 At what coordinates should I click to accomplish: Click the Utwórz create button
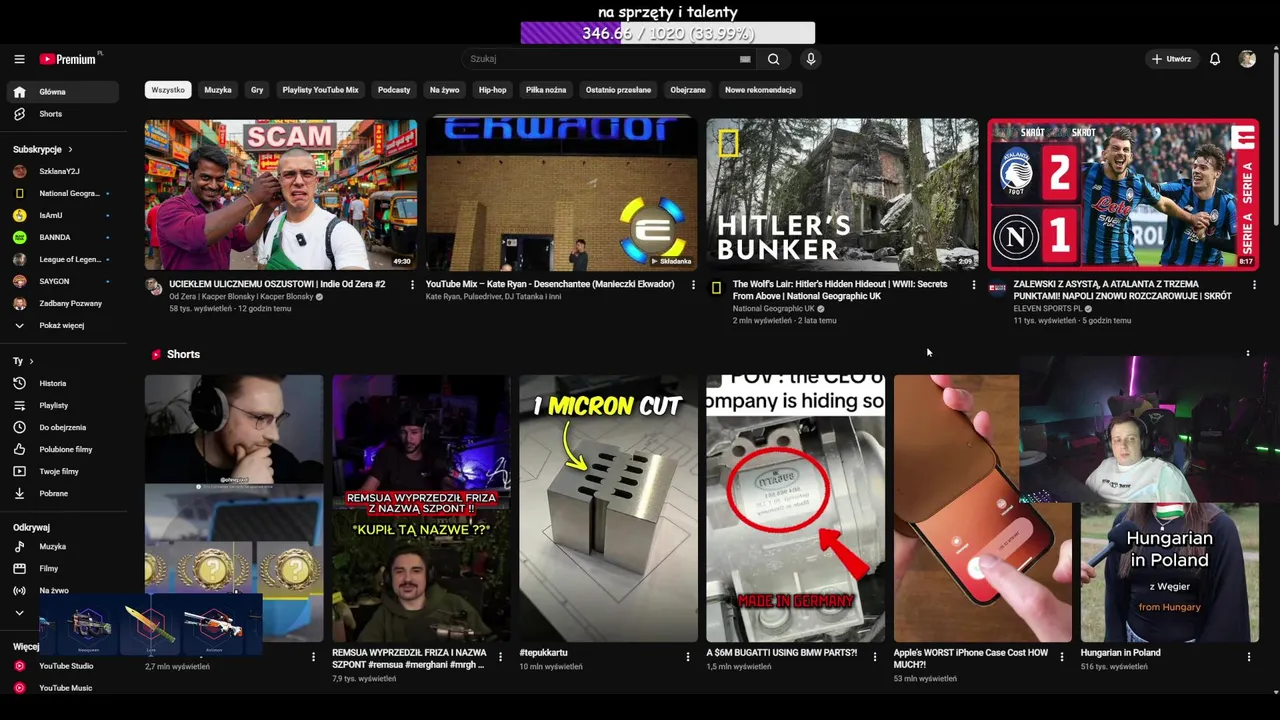pos(1171,59)
